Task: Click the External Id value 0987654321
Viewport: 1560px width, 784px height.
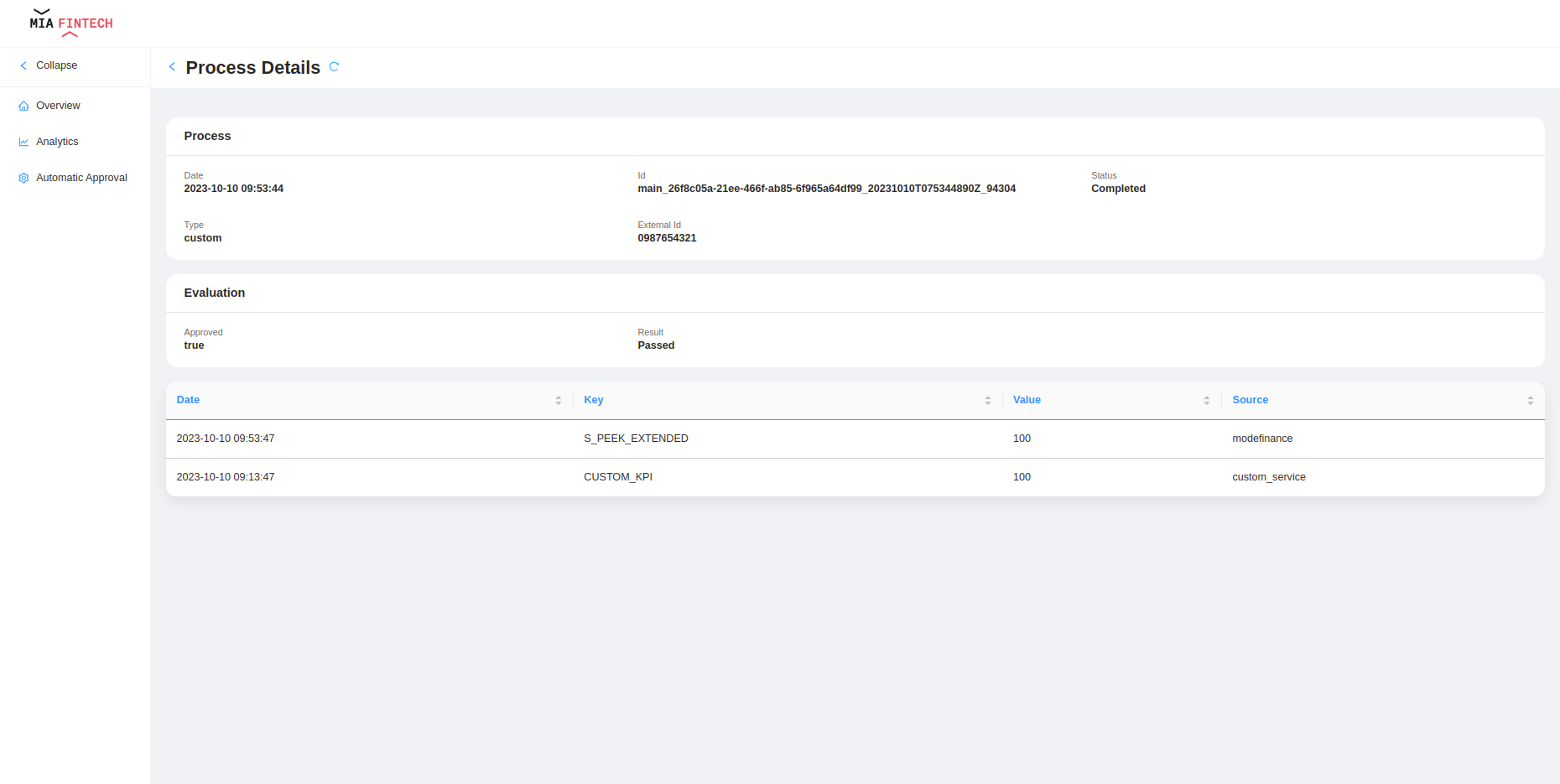Action: tap(667, 238)
